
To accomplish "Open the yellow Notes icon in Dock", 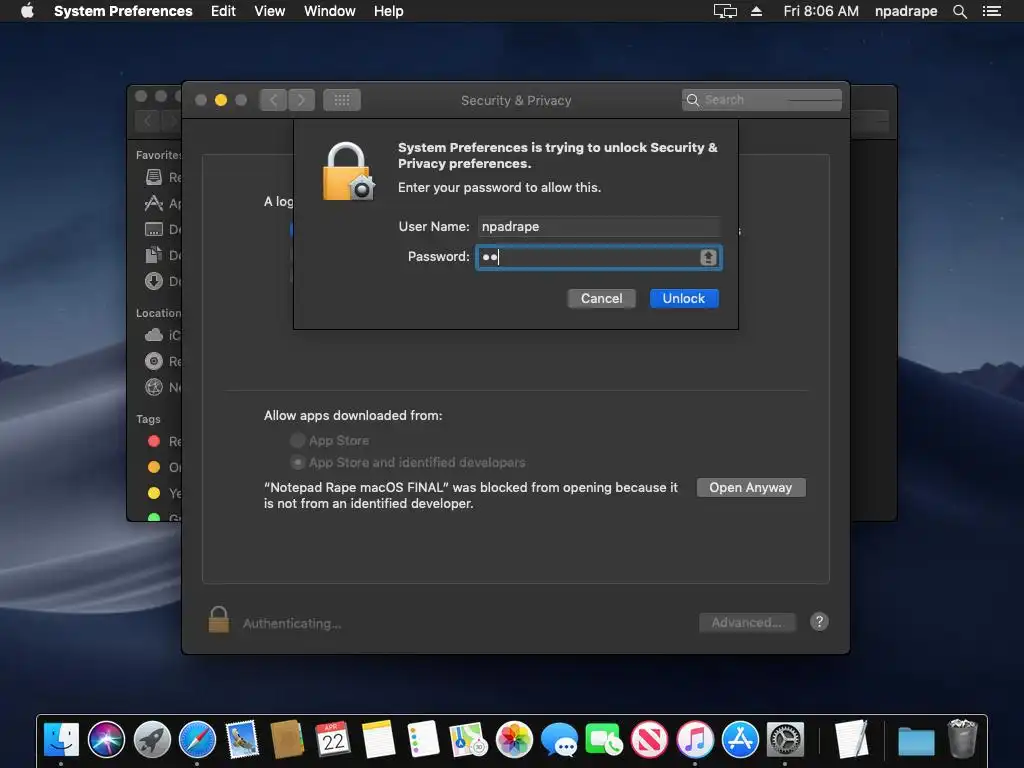I will click(x=378, y=739).
